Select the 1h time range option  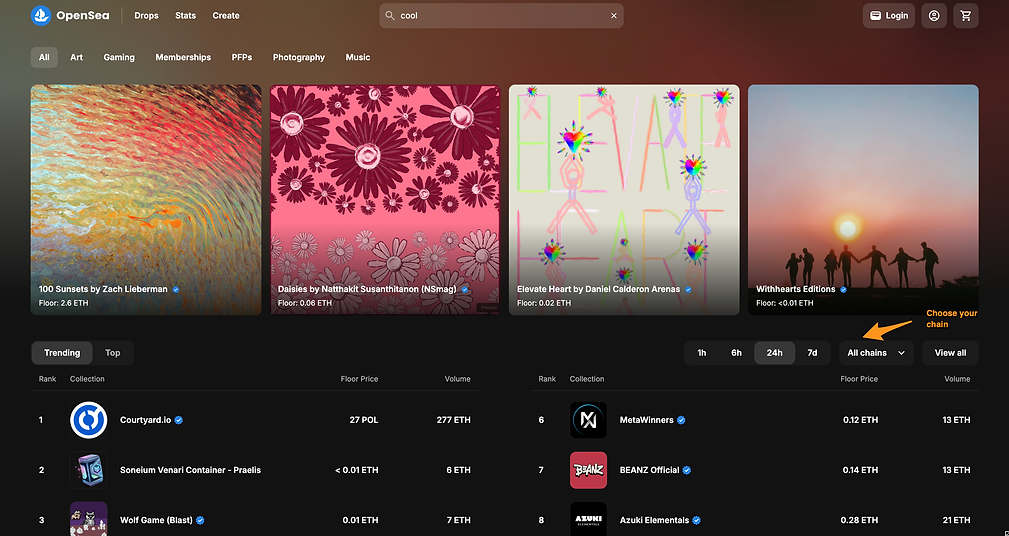702,353
